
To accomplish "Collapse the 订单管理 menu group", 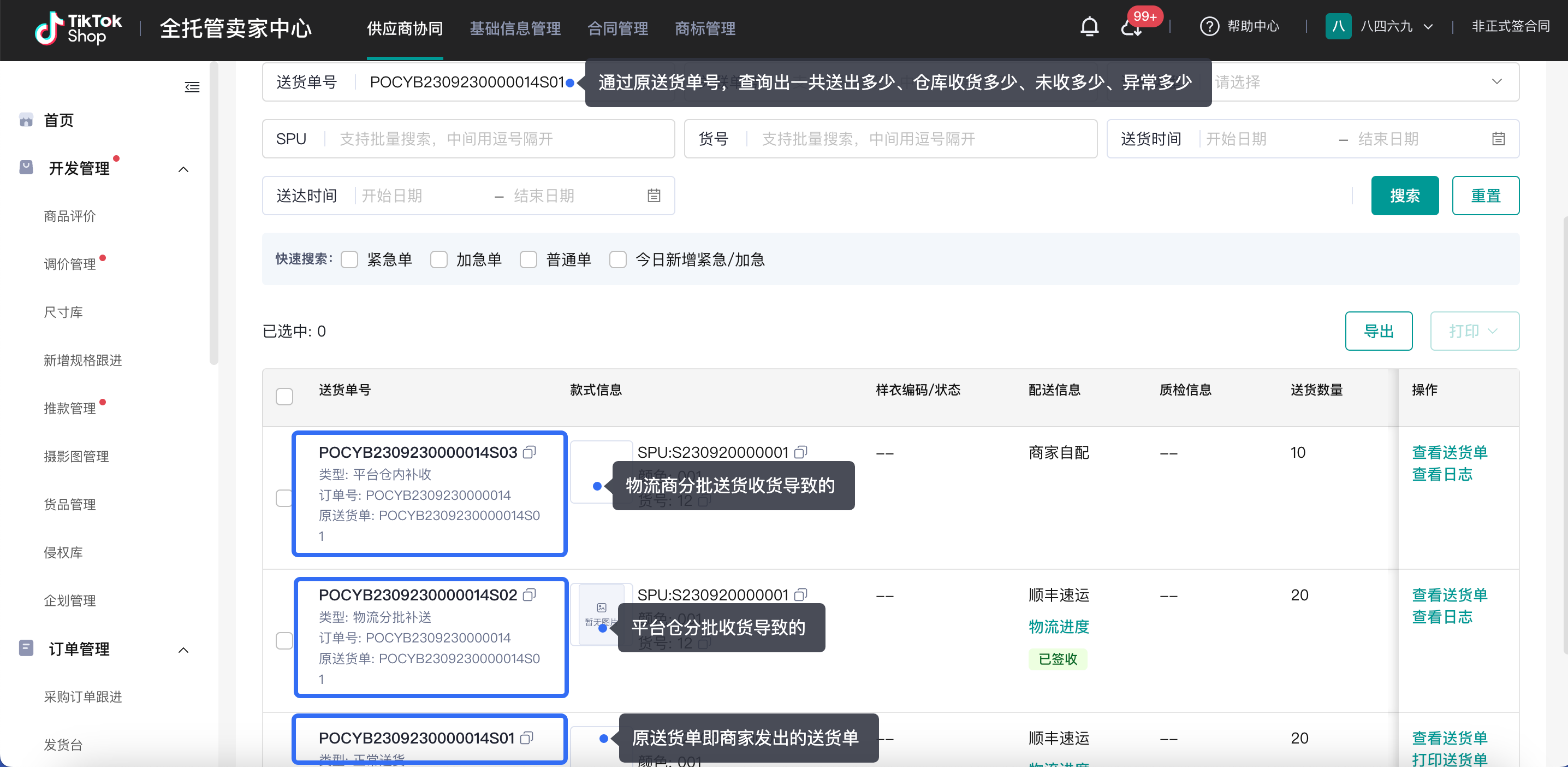I will 183,650.
